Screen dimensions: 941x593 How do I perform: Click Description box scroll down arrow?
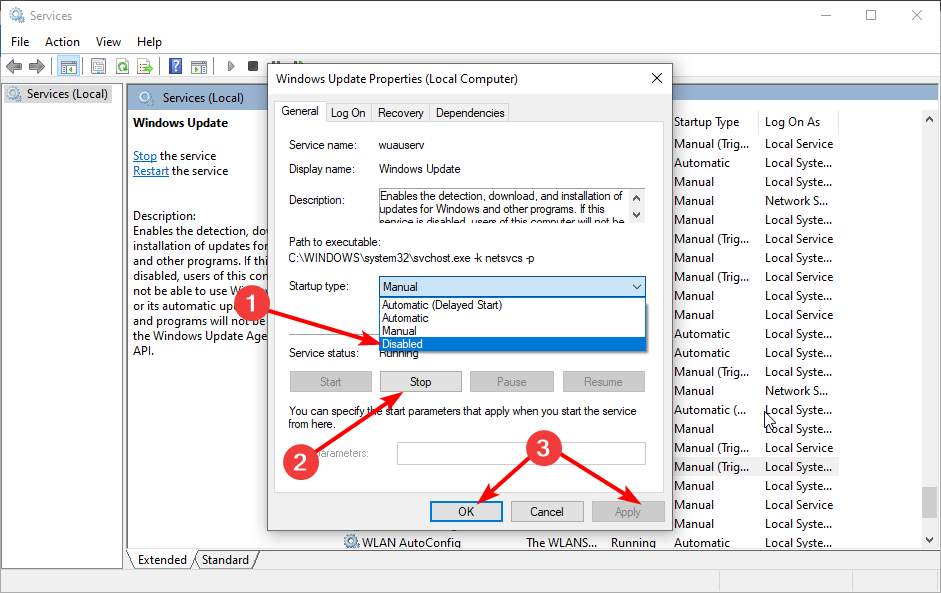coord(637,214)
